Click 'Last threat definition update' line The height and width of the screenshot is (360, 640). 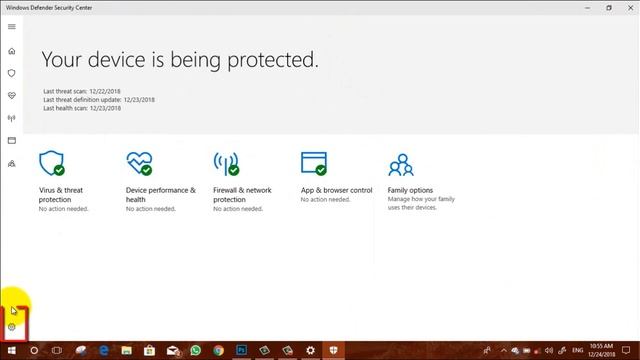99,100
